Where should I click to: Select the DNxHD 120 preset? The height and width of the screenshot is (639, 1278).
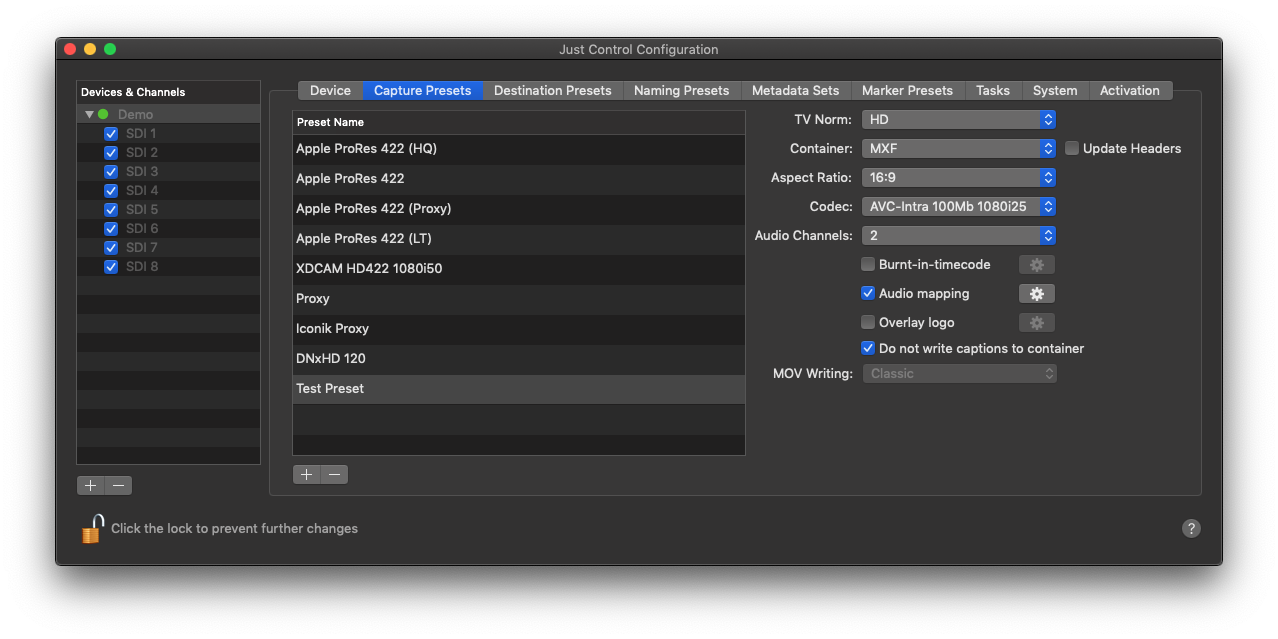[x=519, y=359]
